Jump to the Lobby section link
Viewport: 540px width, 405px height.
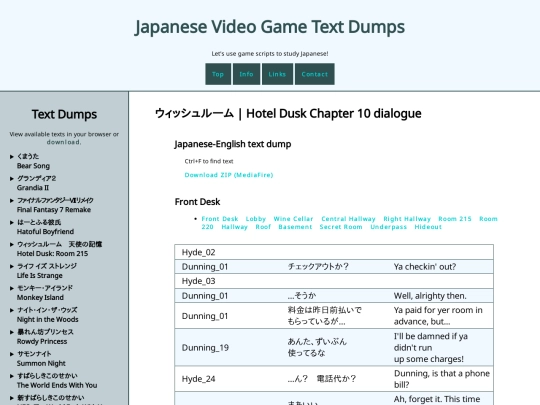[256, 219]
